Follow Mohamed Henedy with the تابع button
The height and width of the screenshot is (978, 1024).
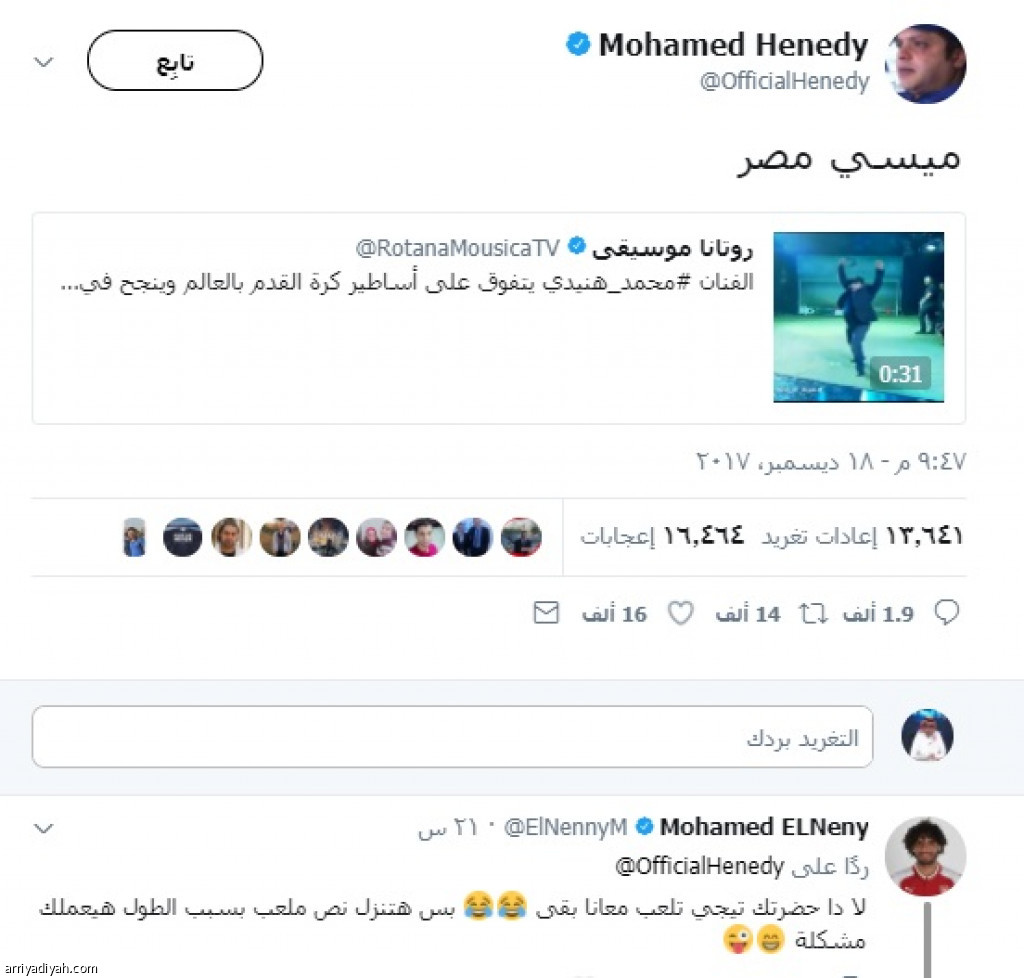[175, 60]
